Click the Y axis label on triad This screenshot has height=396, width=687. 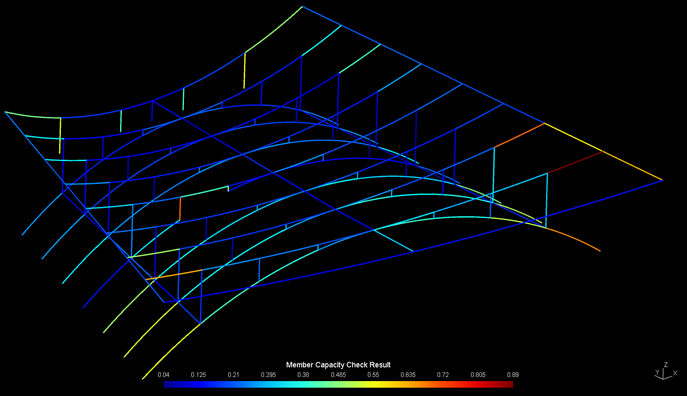tap(657, 373)
